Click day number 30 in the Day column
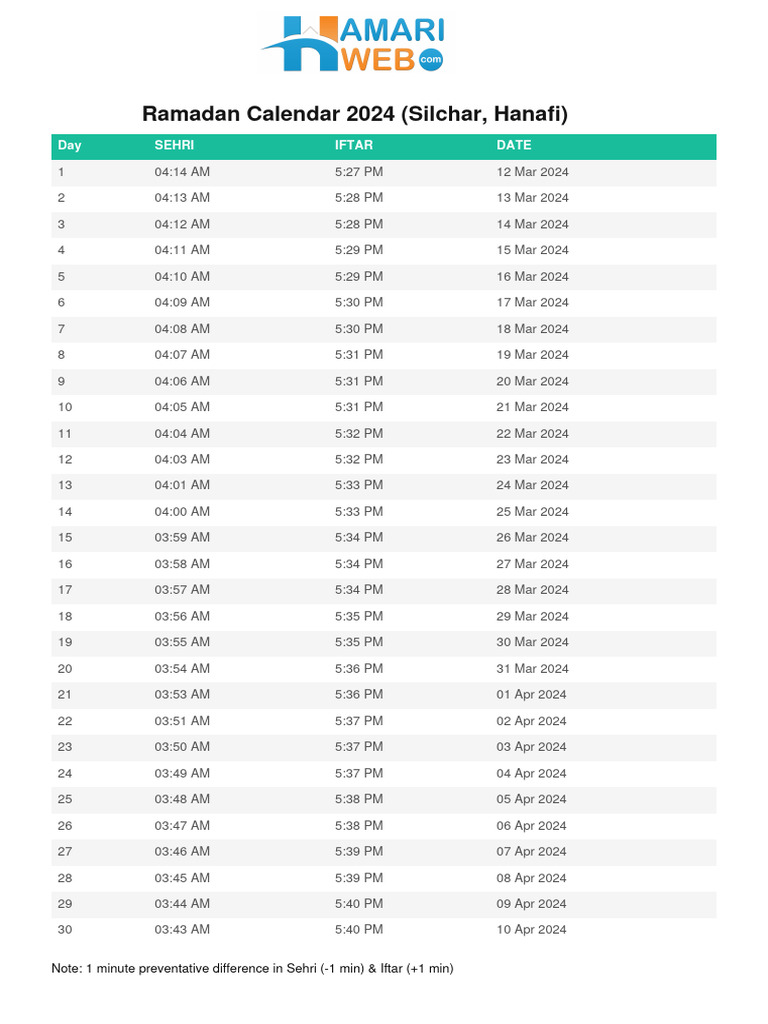 65,929
